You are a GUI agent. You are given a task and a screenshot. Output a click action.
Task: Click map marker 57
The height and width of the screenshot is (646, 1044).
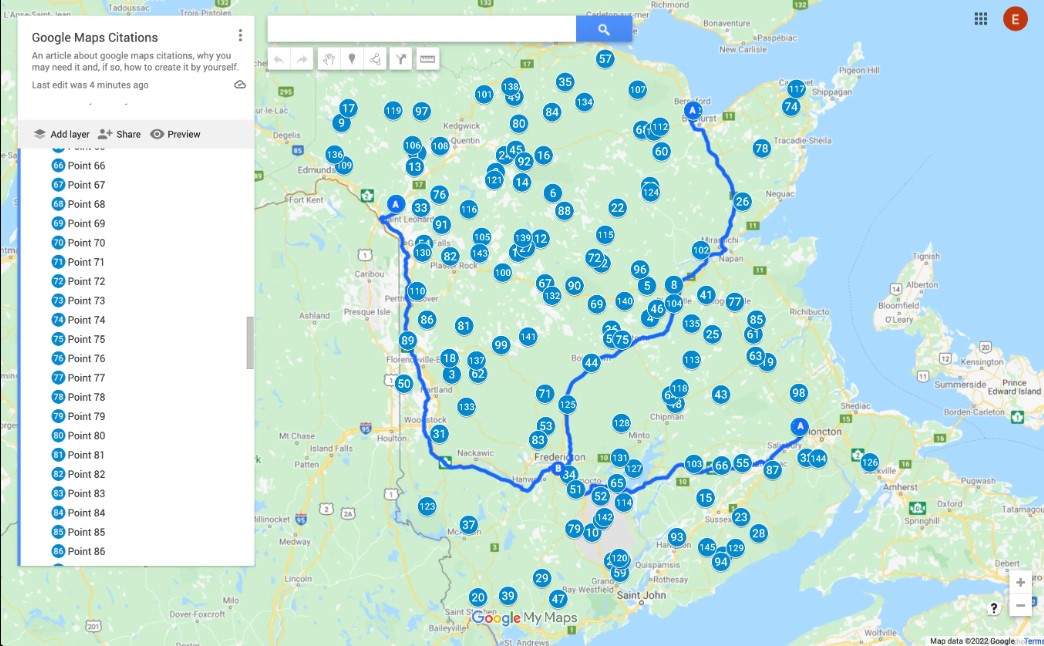pos(605,59)
